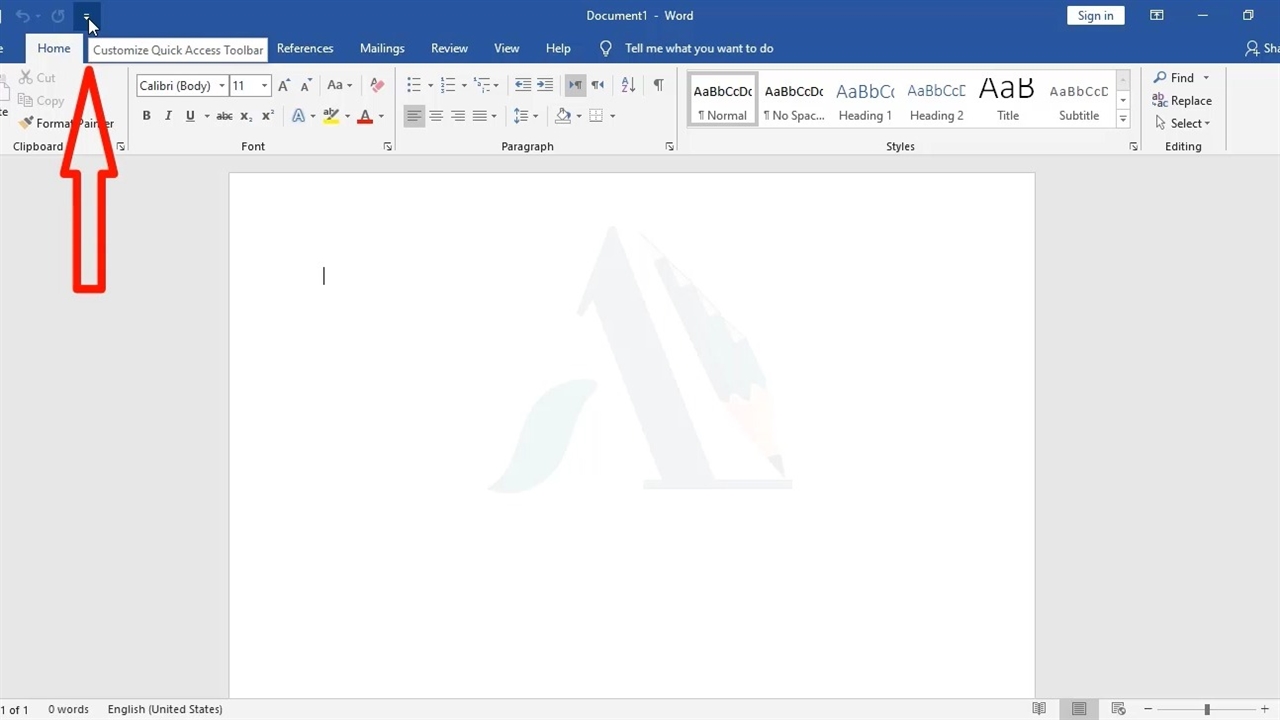The image size is (1280, 720).
Task: Click the Increase Indent icon
Action: click(x=544, y=86)
